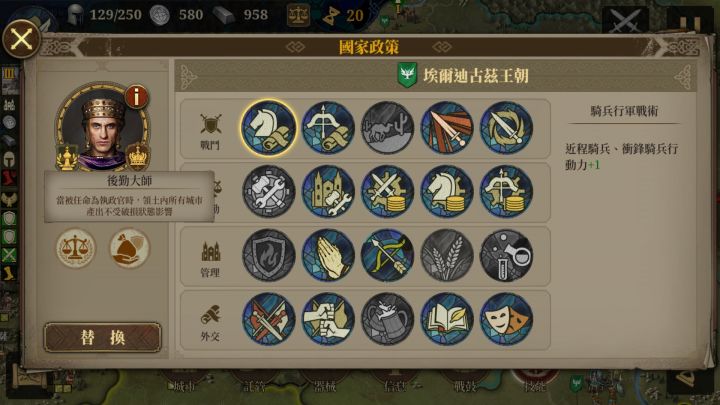Select the scales of justice trait medallion

pos(76,248)
